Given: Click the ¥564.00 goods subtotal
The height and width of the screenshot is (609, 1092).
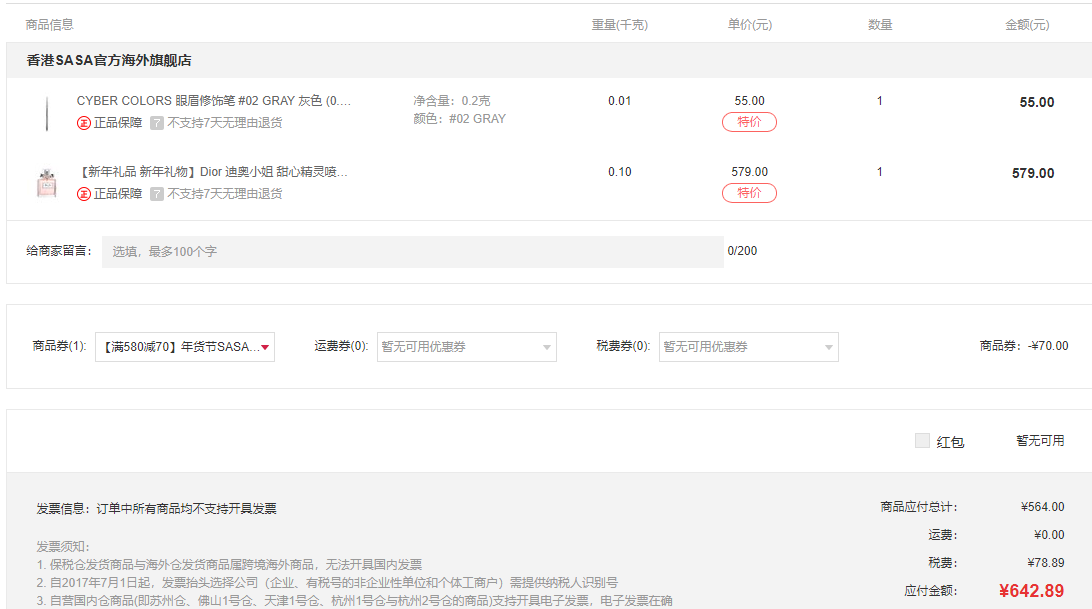Looking at the screenshot, I should [x=1043, y=507].
